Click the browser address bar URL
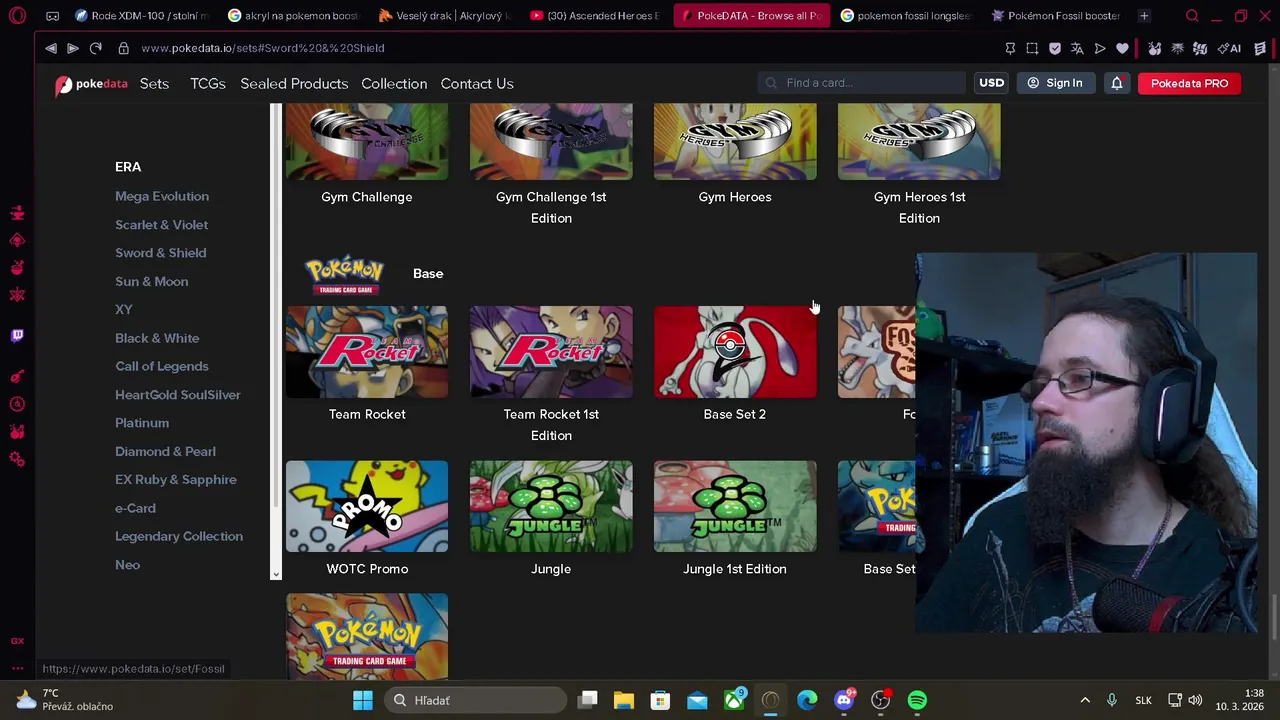The width and height of the screenshot is (1280, 720). (x=263, y=48)
